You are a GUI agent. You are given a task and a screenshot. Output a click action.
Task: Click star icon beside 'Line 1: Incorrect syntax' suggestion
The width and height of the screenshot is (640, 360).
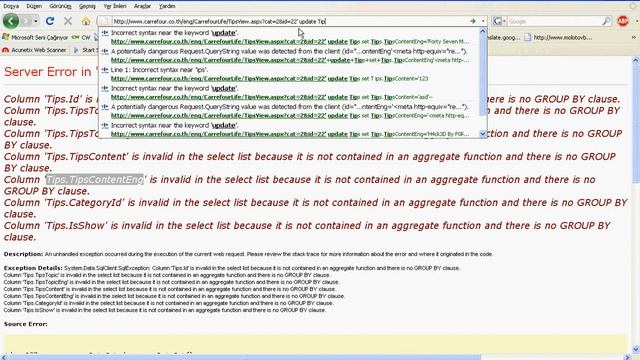click(x=105, y=70)
